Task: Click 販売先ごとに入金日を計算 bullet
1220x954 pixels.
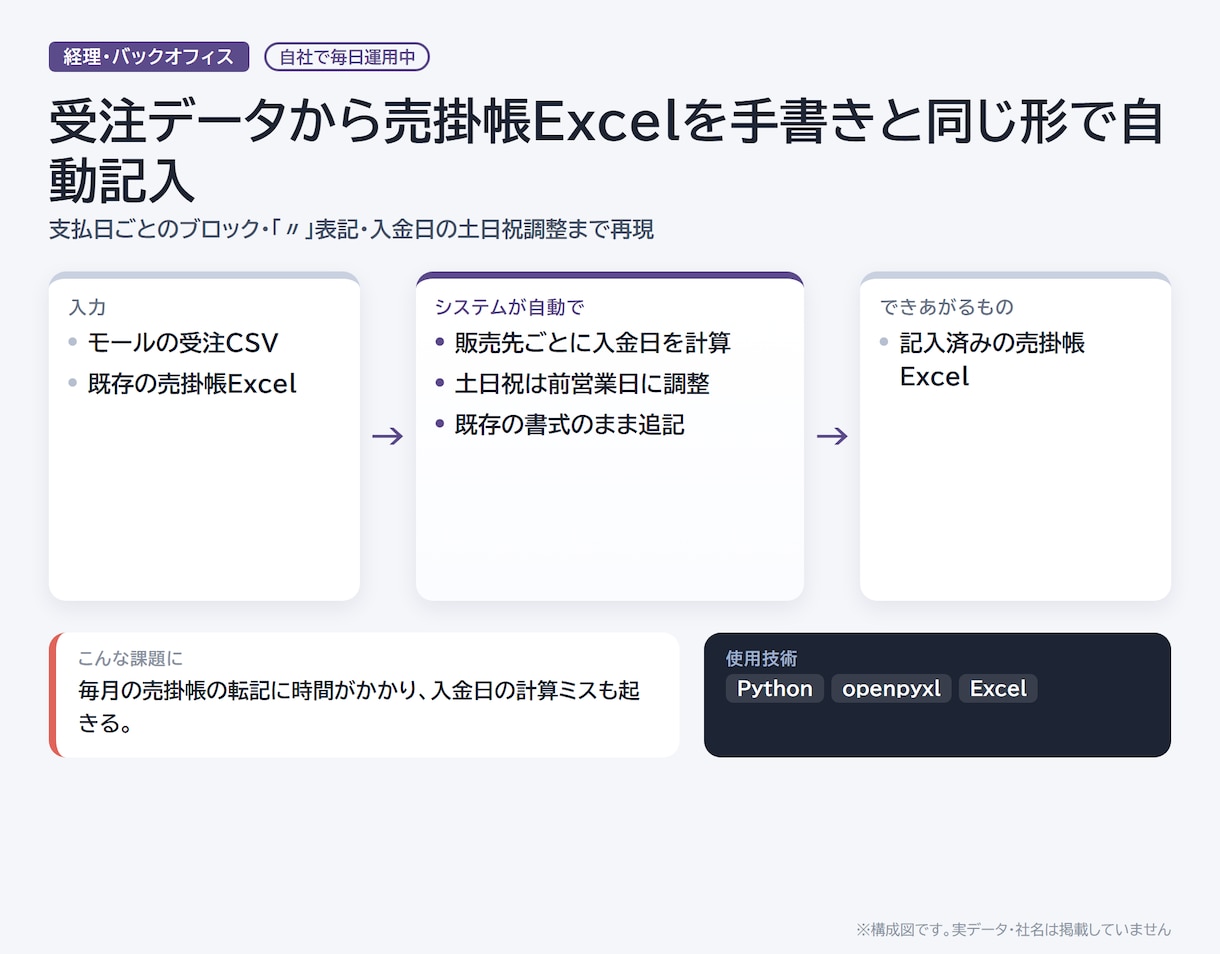Action: [593, 343]
